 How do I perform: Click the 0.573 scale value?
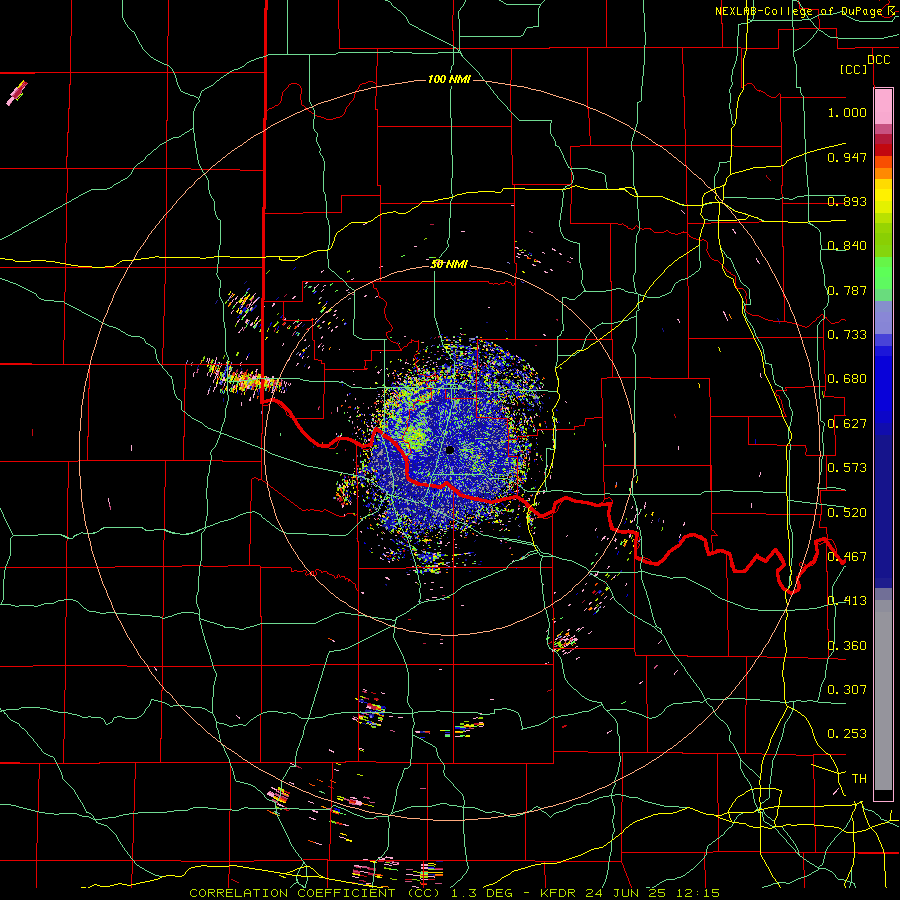point(847,468)
